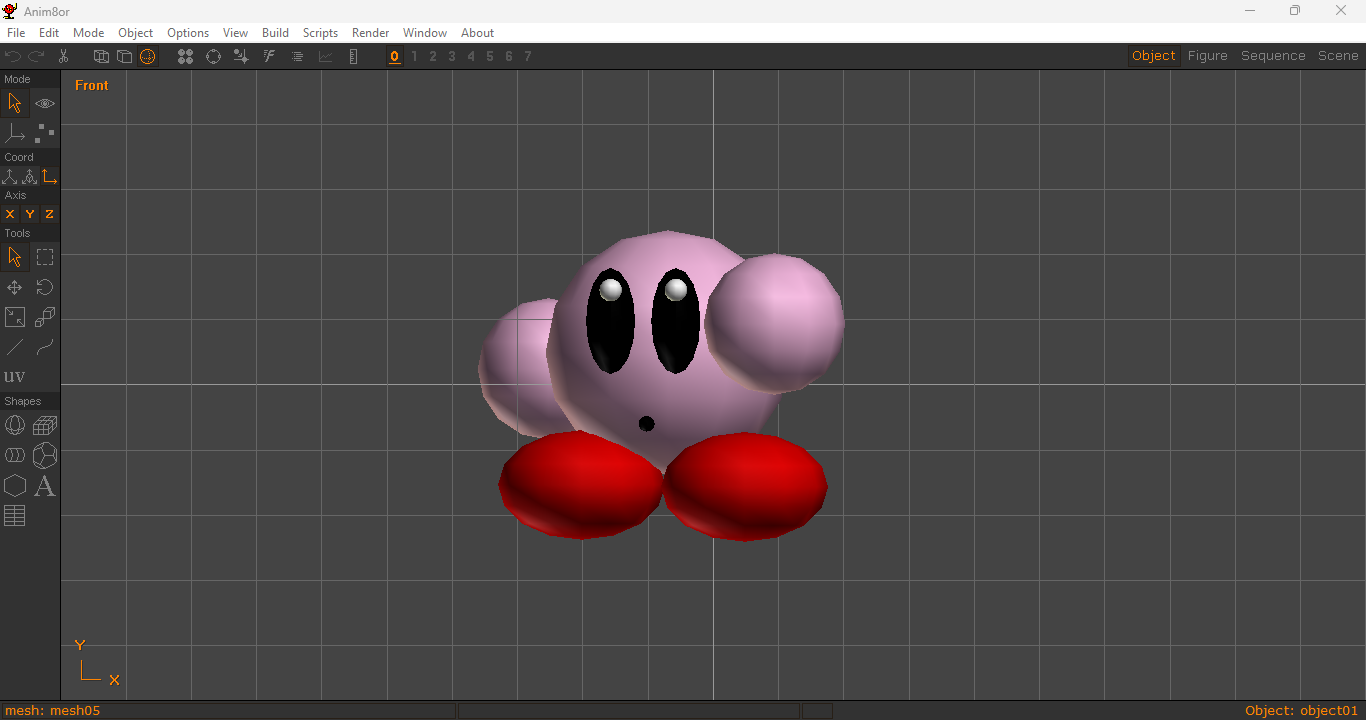This screenshot has height=720, width=1366.
Task: Choose World coordinate system icon
Action: (10, 177)
